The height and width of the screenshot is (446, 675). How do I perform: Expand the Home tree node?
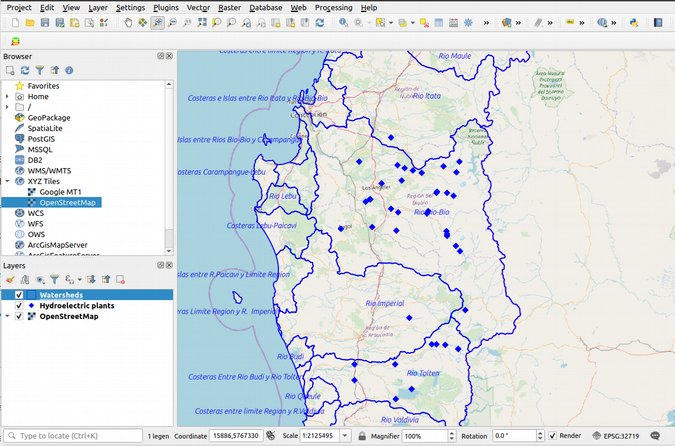tap(7, 97)
